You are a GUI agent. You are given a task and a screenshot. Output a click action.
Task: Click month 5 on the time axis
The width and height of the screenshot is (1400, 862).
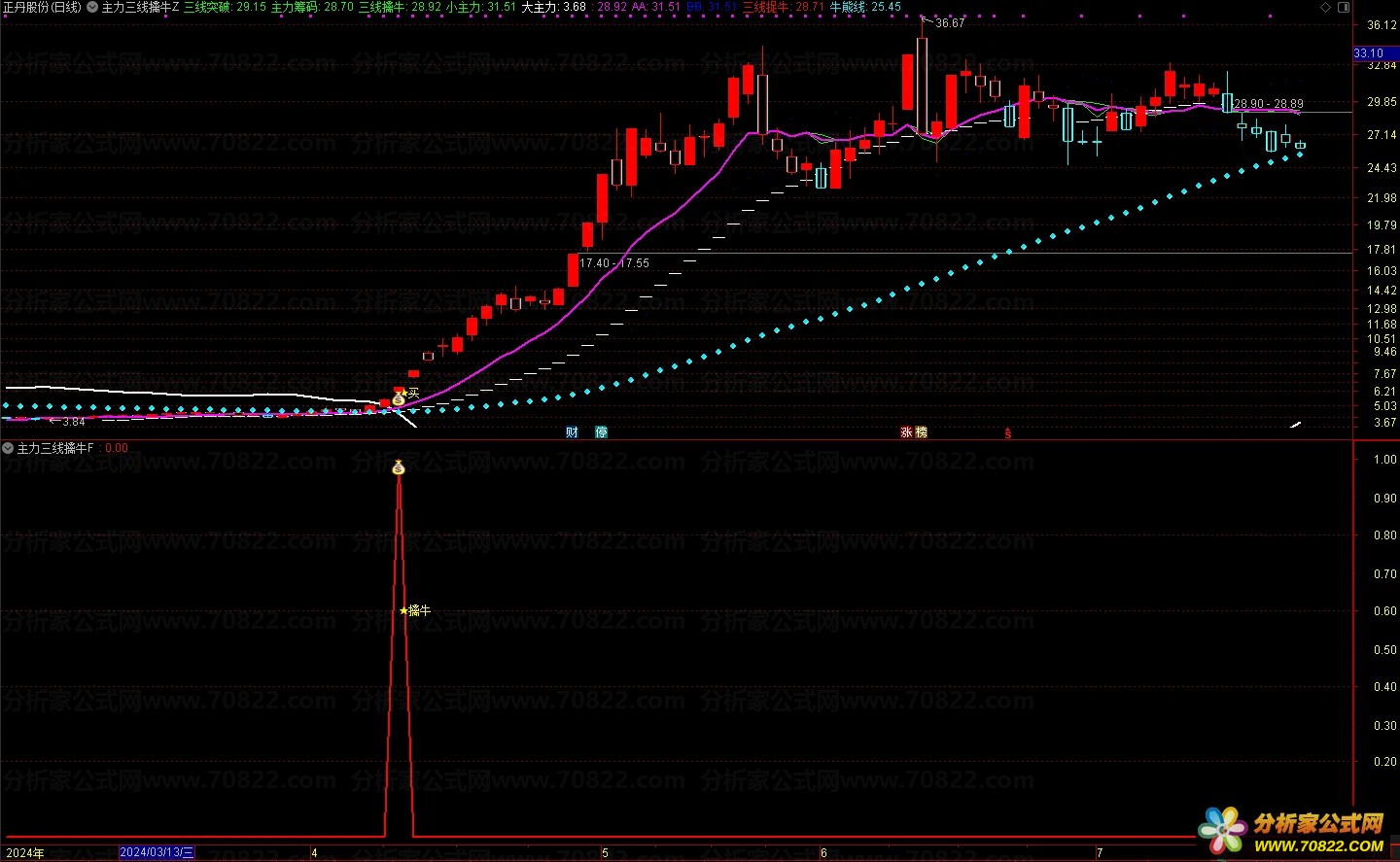point(605,853)
